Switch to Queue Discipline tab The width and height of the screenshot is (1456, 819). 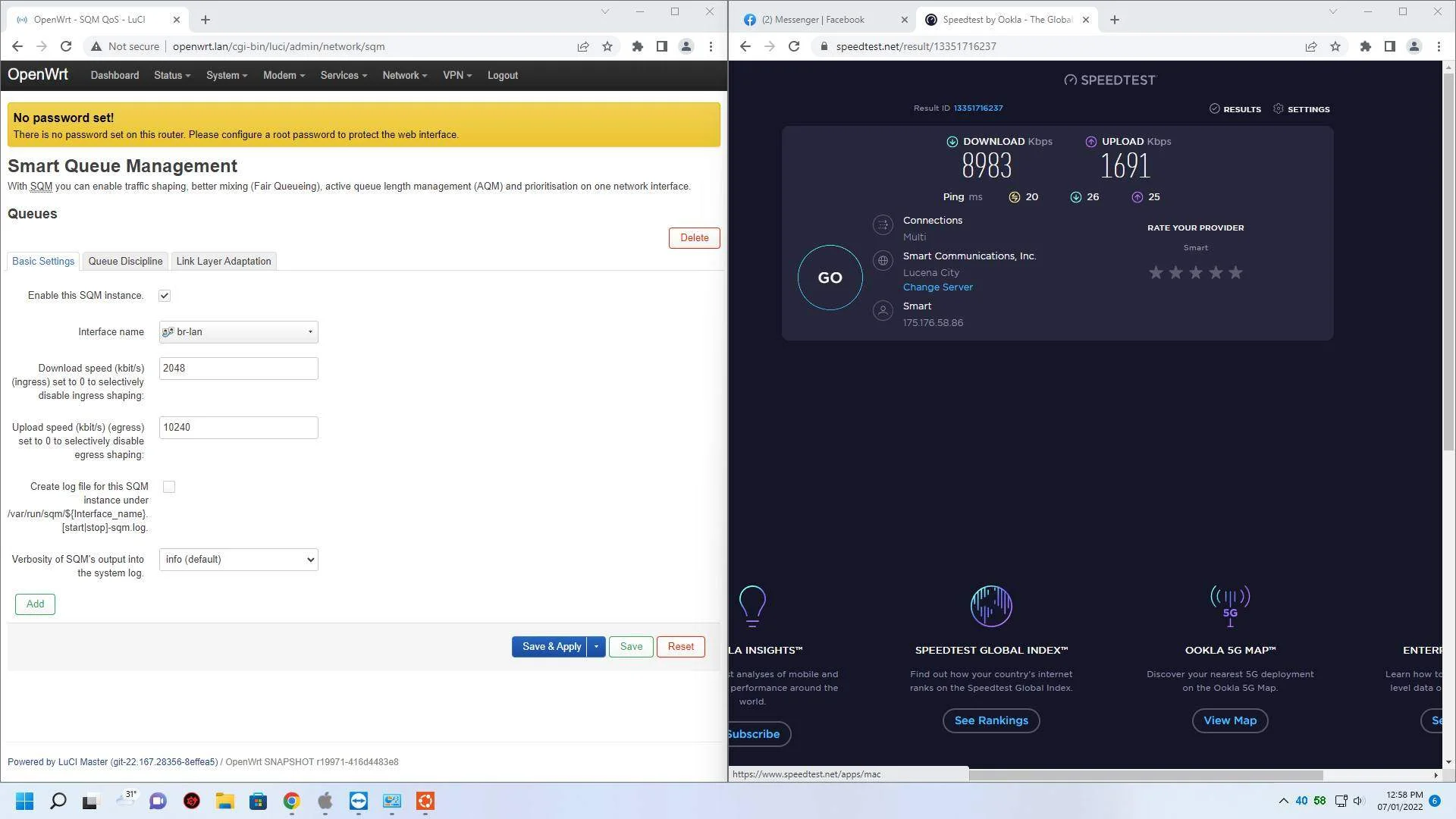(x=125, y=261)
